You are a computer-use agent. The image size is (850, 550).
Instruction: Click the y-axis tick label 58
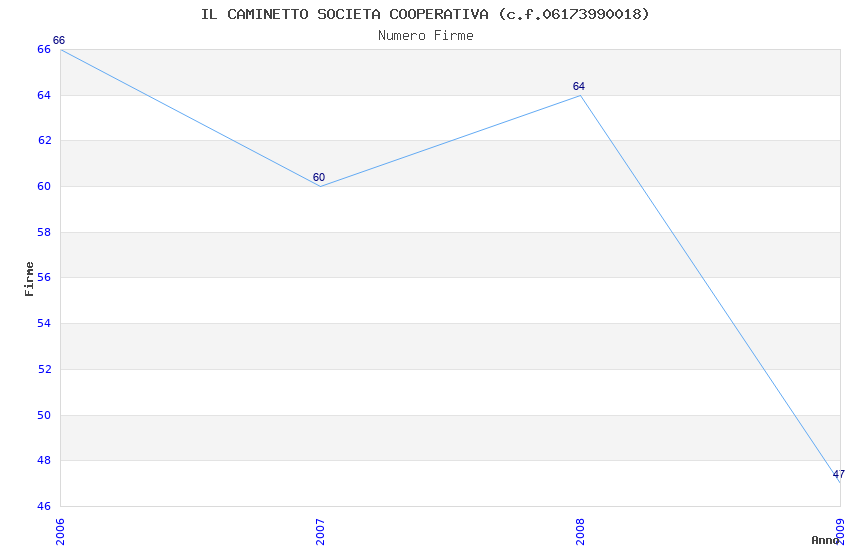coord(44,232)
